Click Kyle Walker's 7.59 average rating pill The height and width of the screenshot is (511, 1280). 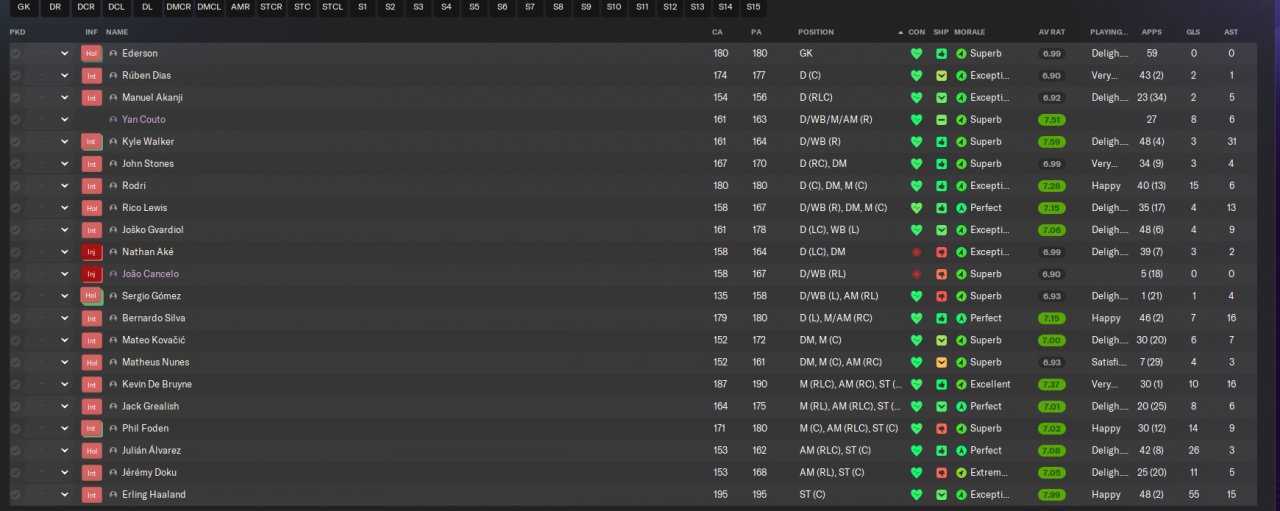click(x=1051, y=141)
